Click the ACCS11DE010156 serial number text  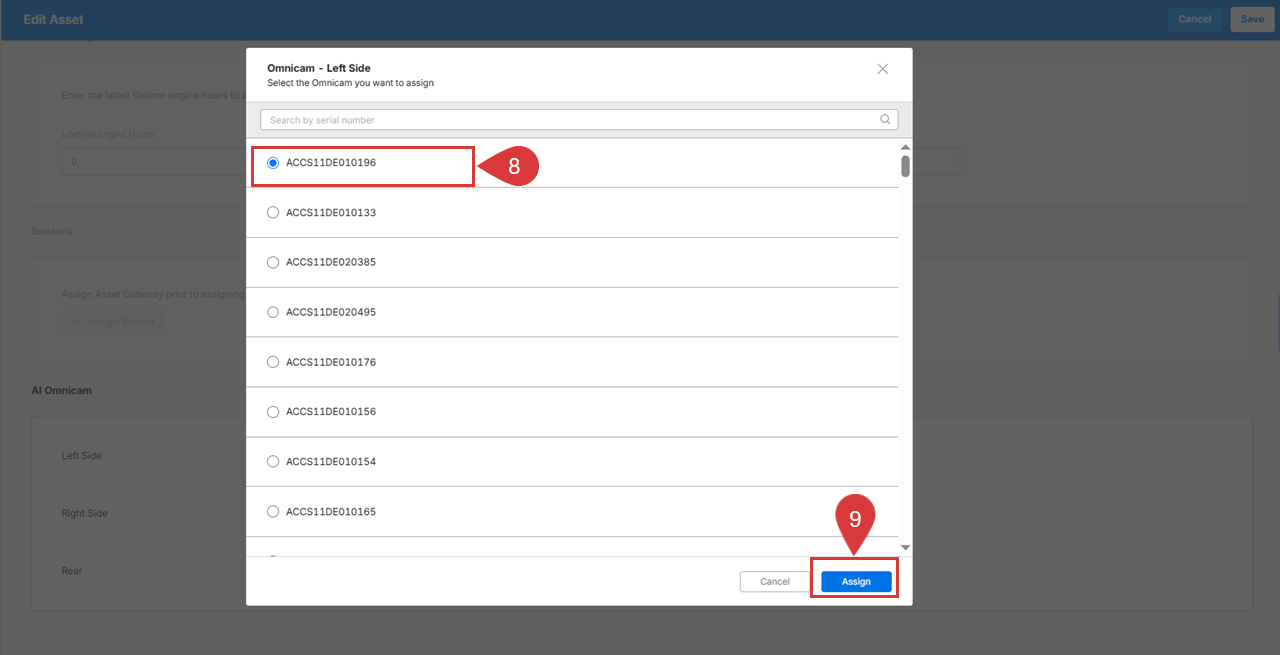(331, 412)
